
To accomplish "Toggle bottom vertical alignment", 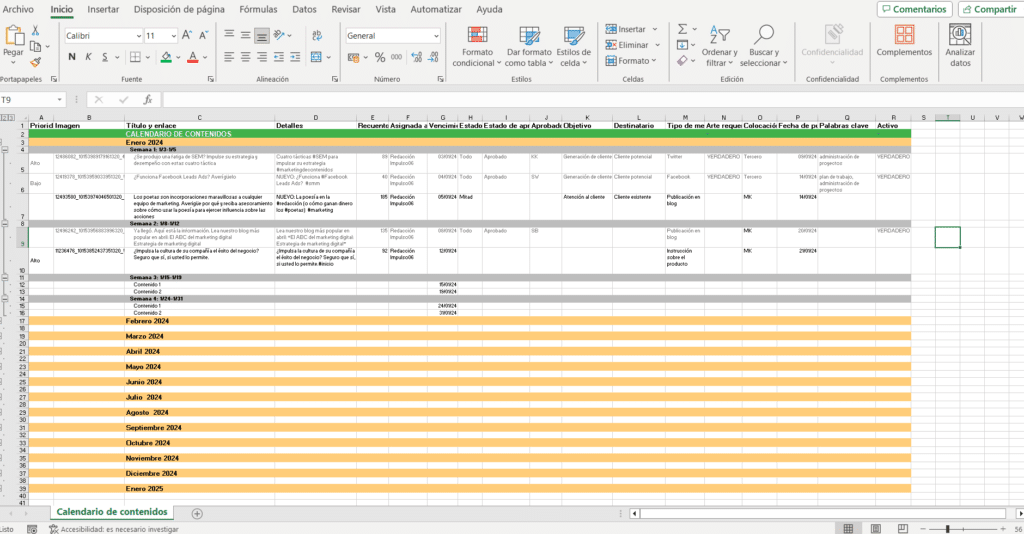I will point(262,35).
